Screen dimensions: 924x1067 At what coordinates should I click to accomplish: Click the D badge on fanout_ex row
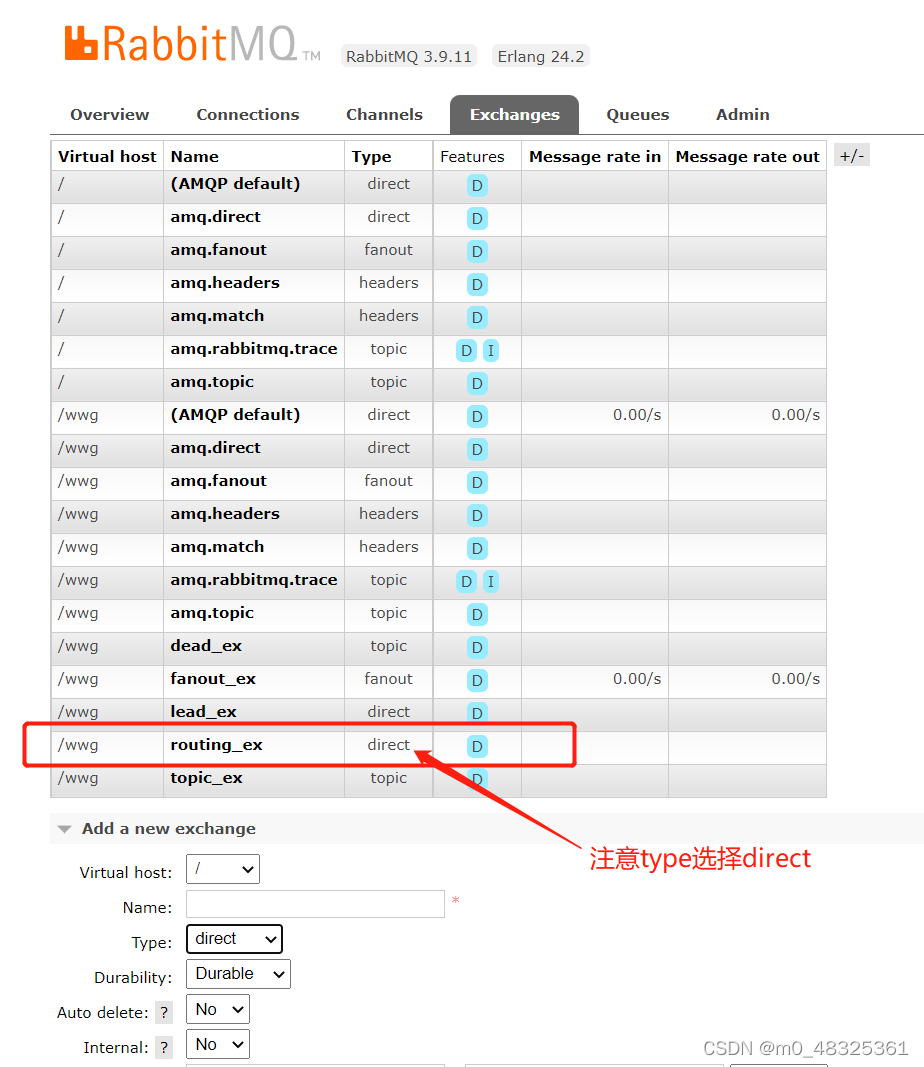coord(477,680)
